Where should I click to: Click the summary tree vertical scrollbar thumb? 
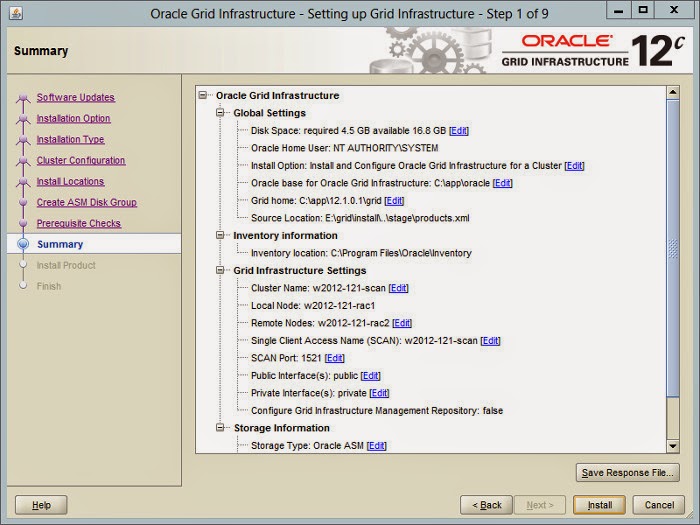coord(673,248)
